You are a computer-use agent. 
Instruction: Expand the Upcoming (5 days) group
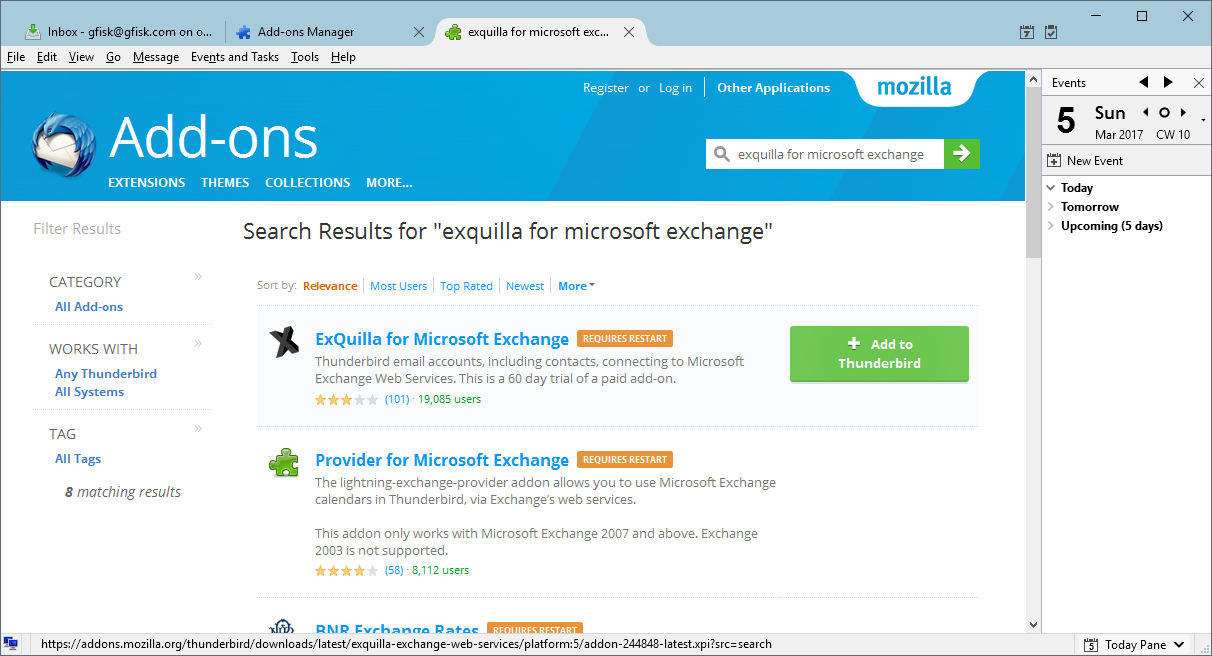1051,226
